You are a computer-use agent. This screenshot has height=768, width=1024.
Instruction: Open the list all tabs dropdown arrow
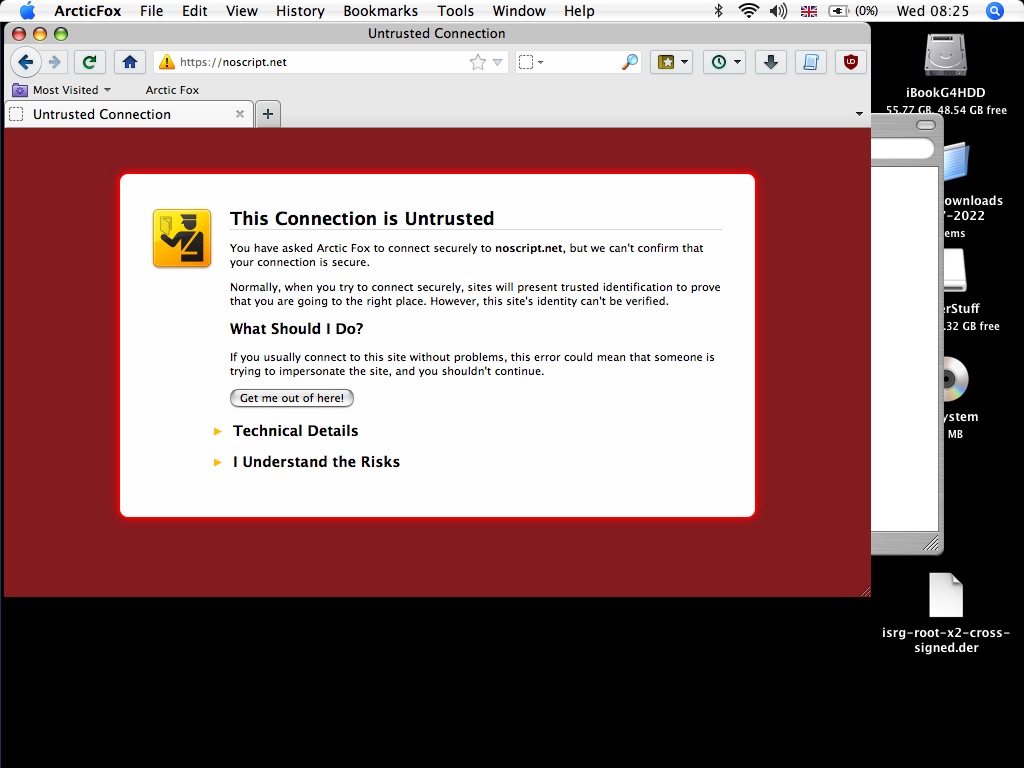click(x=859, y=114)
